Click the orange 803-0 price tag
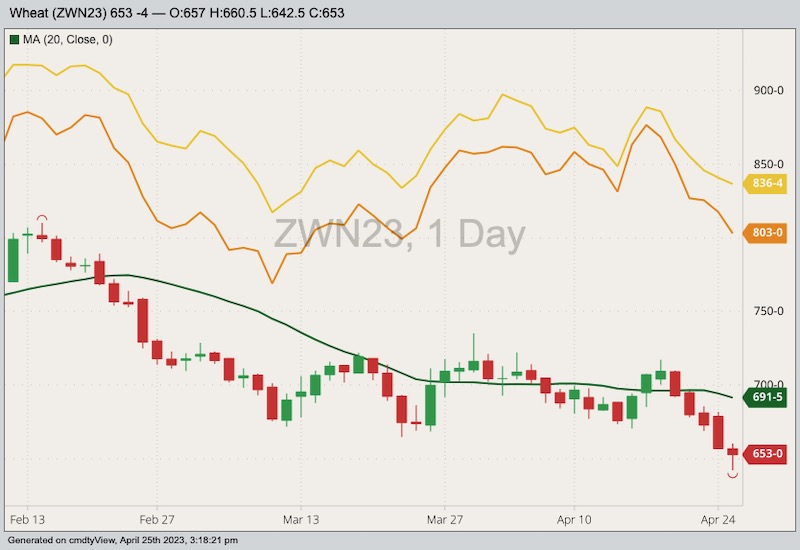The image size is (800, 550). (x=765, y=233)
